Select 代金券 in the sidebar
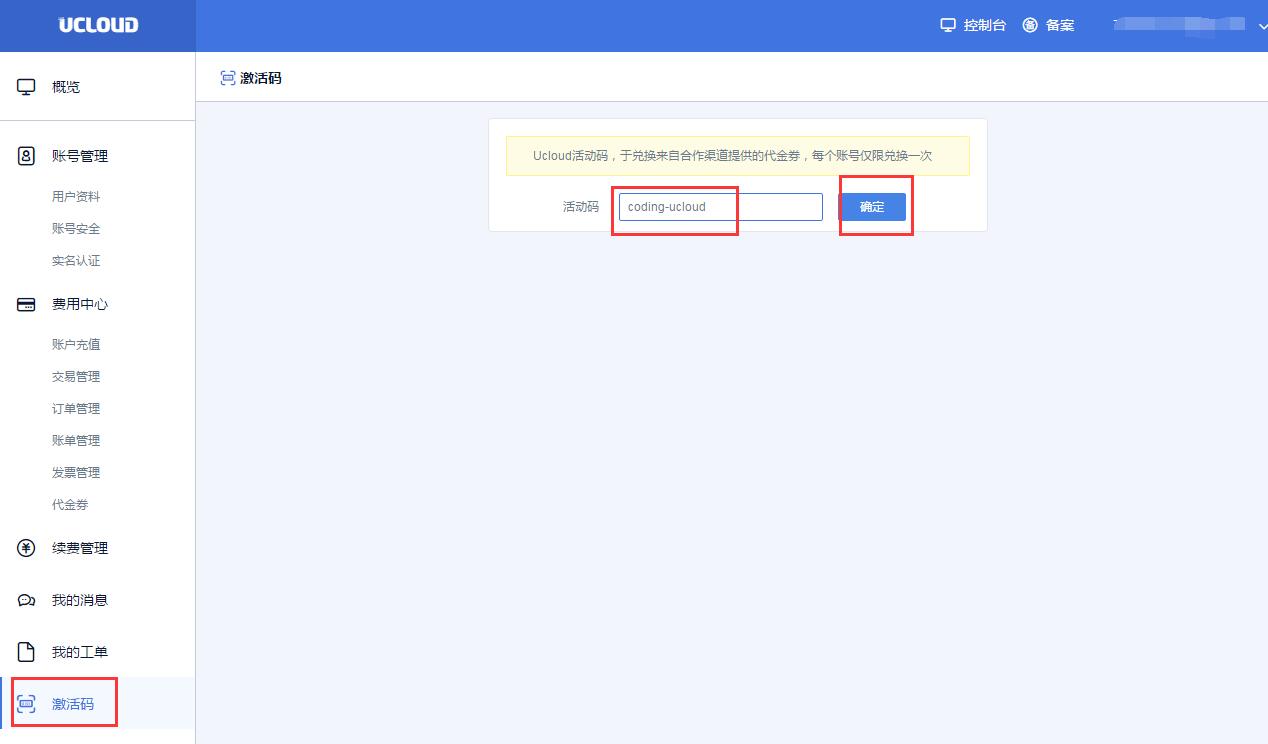 [x=70, y=505]
